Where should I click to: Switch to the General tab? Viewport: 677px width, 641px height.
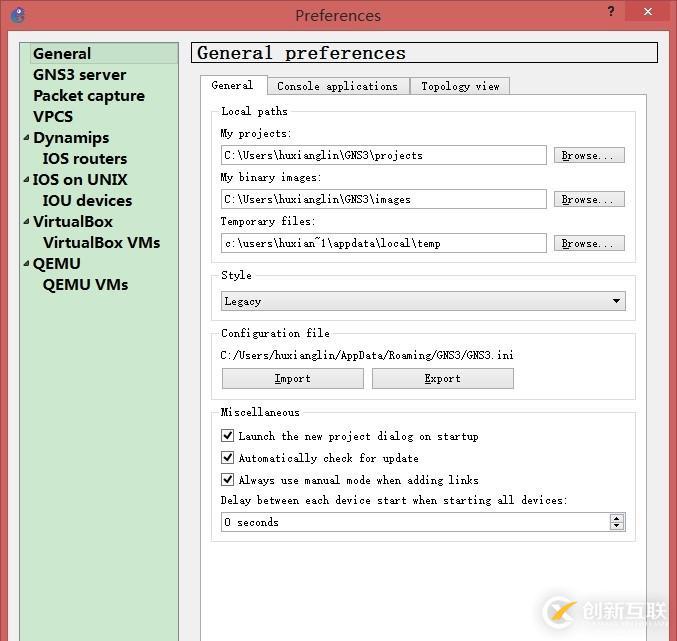click(233, 85)
